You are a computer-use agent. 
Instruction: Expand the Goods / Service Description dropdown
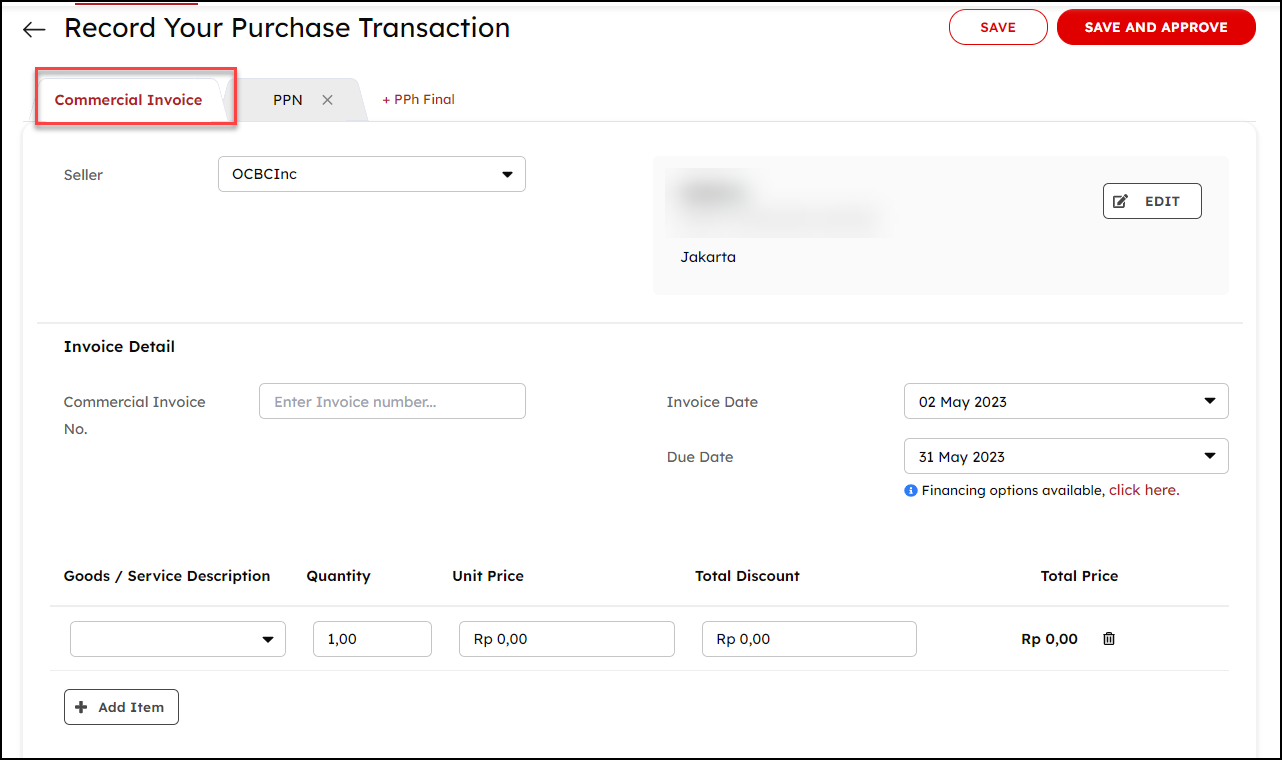177,639
